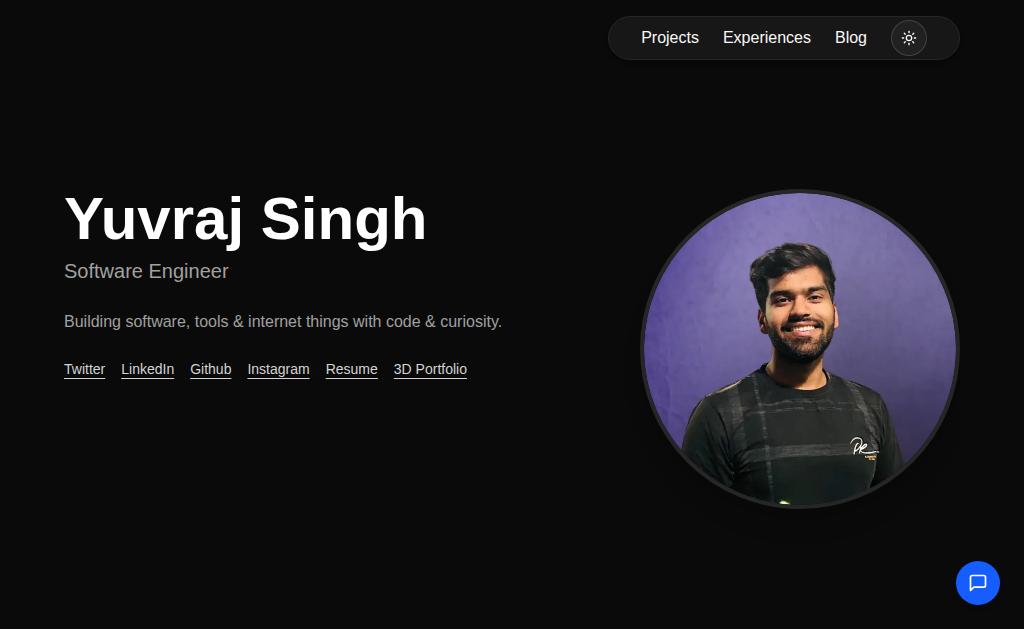Image resolution: width=1024 pixels, height=629 pixels.
Task: View the Resume link
Action: pos(351,370)
